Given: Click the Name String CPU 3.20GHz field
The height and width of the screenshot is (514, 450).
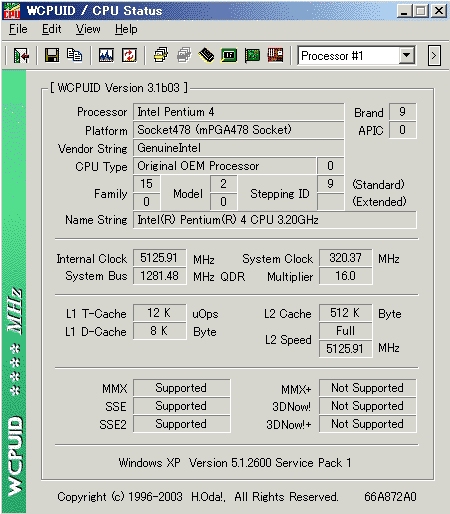Looking at the screenshot, I should coord(275,220).
